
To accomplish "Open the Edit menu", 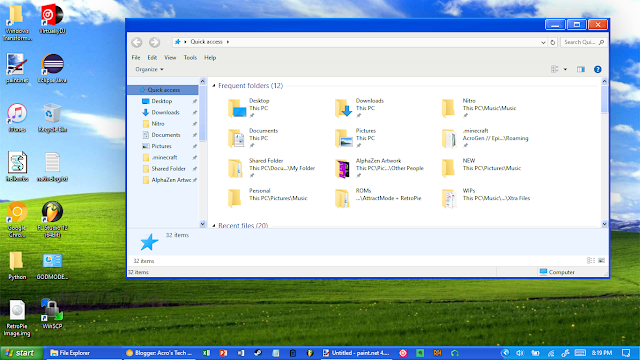I will [x=152, y=58].
